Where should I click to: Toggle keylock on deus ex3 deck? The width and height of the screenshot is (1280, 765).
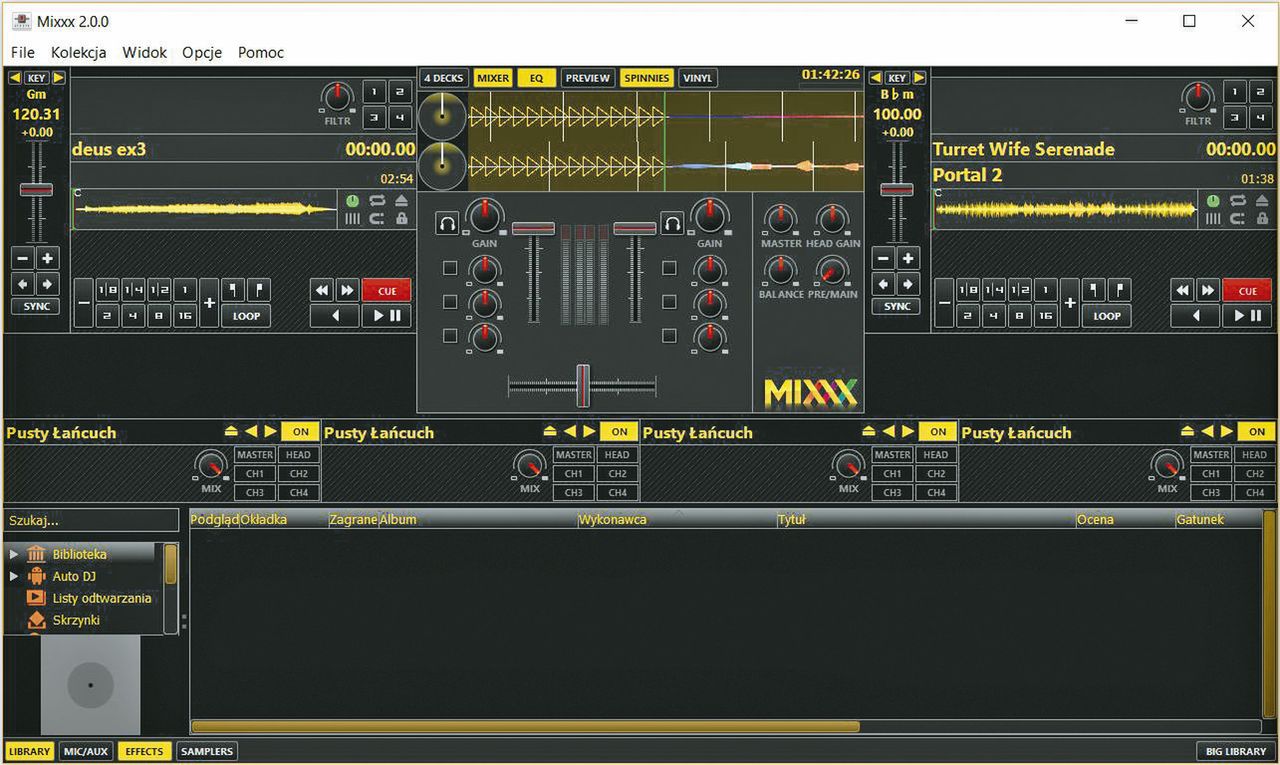click(401, 218)
